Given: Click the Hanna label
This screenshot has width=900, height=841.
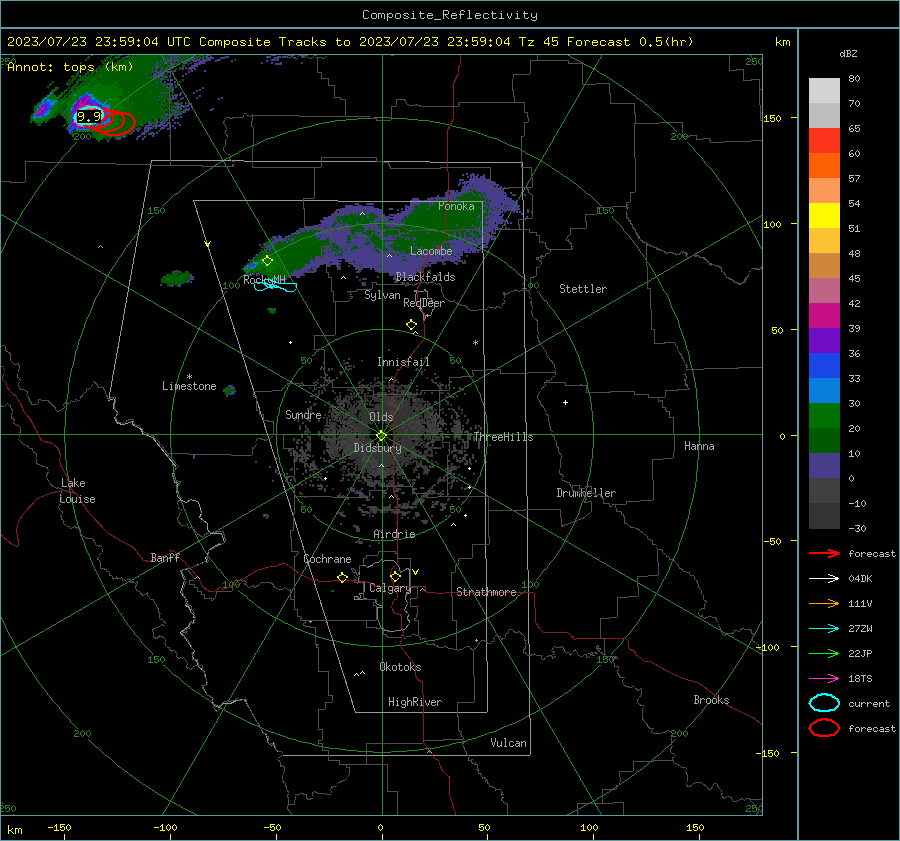Looking at the screenshot, I should pyautogui.click(x=699, y=446).
